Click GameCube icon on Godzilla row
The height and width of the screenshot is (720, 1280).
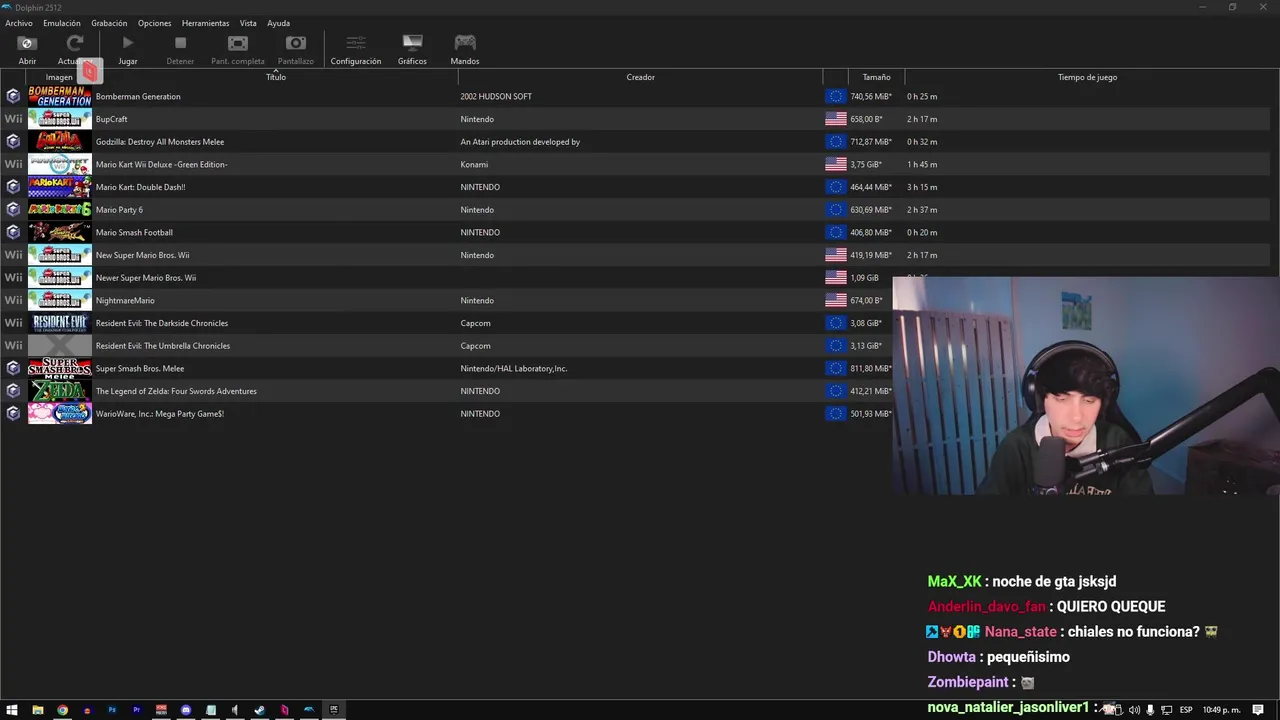tap(13, 141)
